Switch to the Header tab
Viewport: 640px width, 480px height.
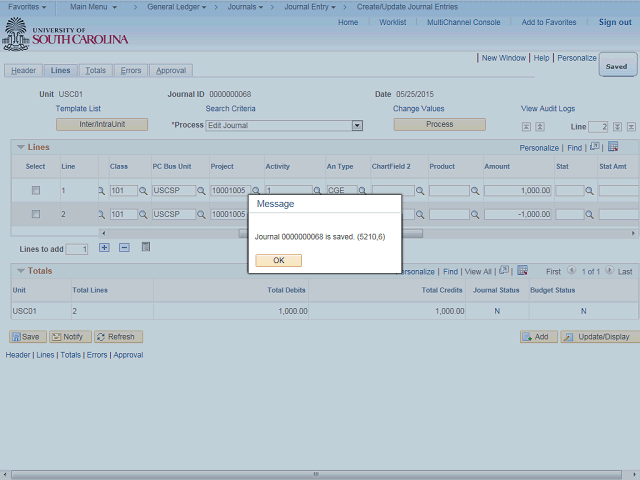[x=23, y=71]
